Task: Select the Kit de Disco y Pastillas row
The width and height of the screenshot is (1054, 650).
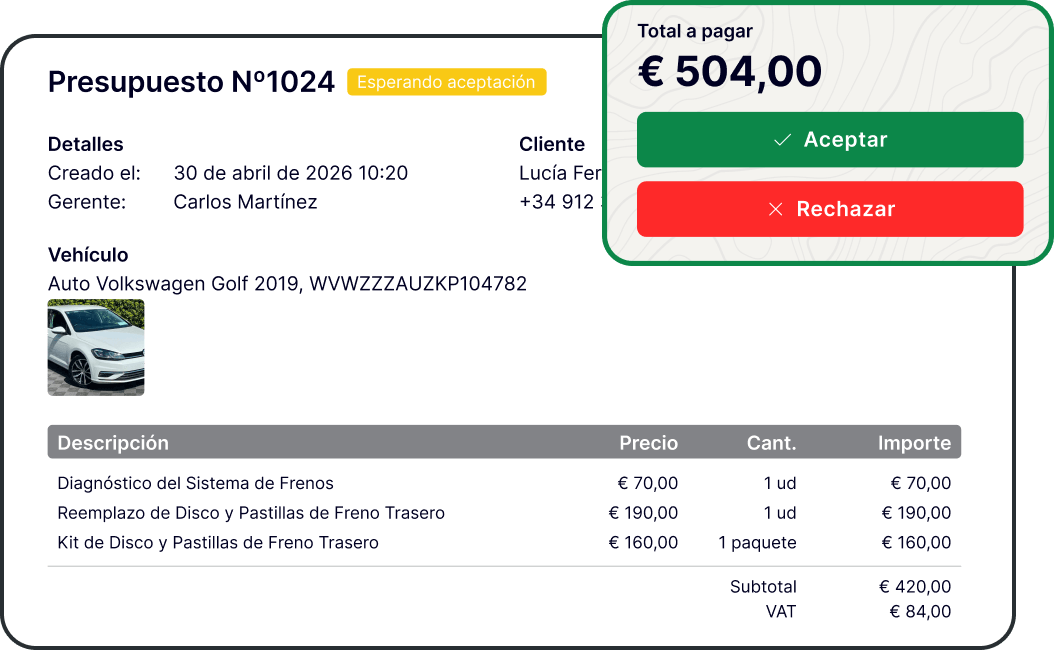Action: (x=504, y=542)
